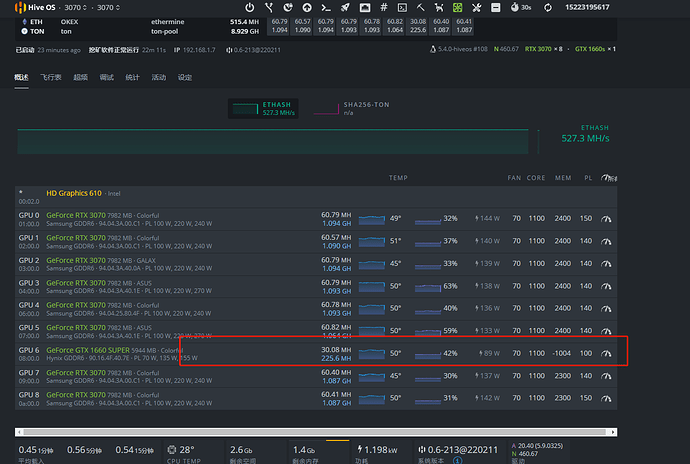
Task: Click the picture frame icon in toolbar
Action: coord(365,7)
